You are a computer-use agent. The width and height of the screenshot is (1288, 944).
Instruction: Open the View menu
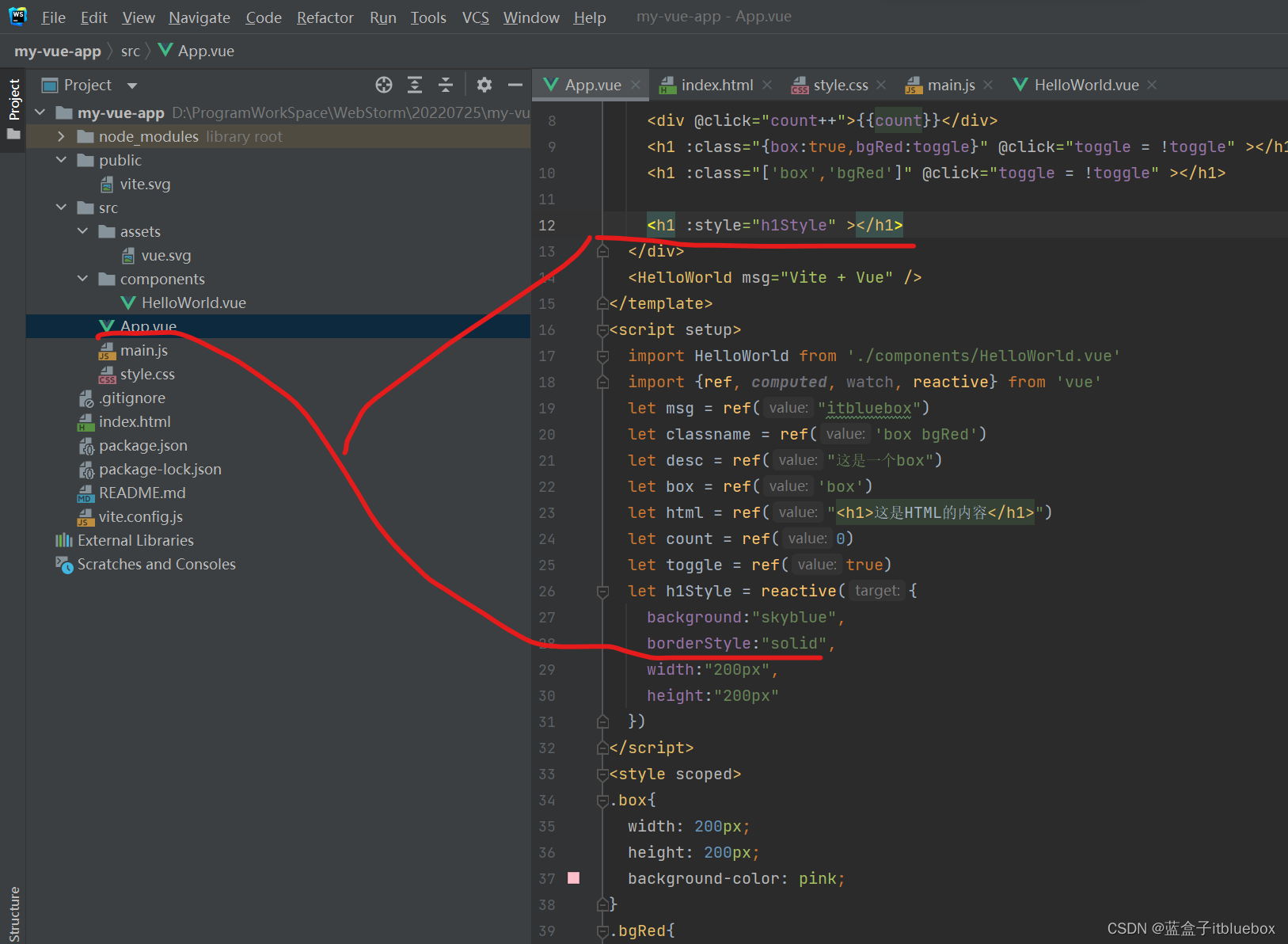tap(139, 17)
